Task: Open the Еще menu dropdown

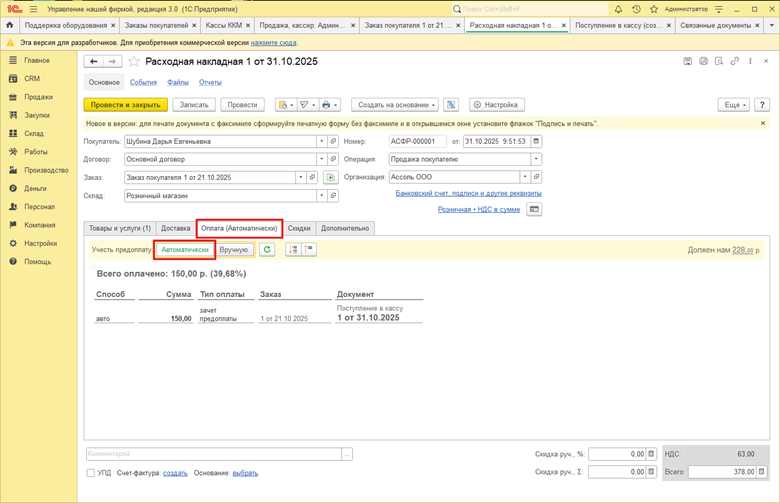Action: click(x=733, y=104)
